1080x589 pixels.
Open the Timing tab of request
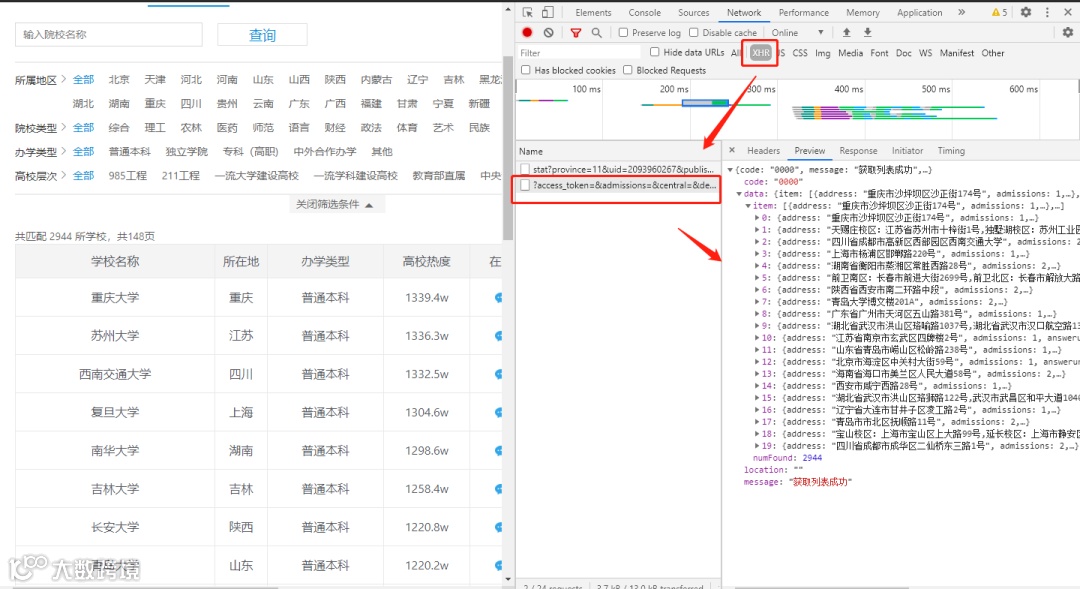coord(951,150)
